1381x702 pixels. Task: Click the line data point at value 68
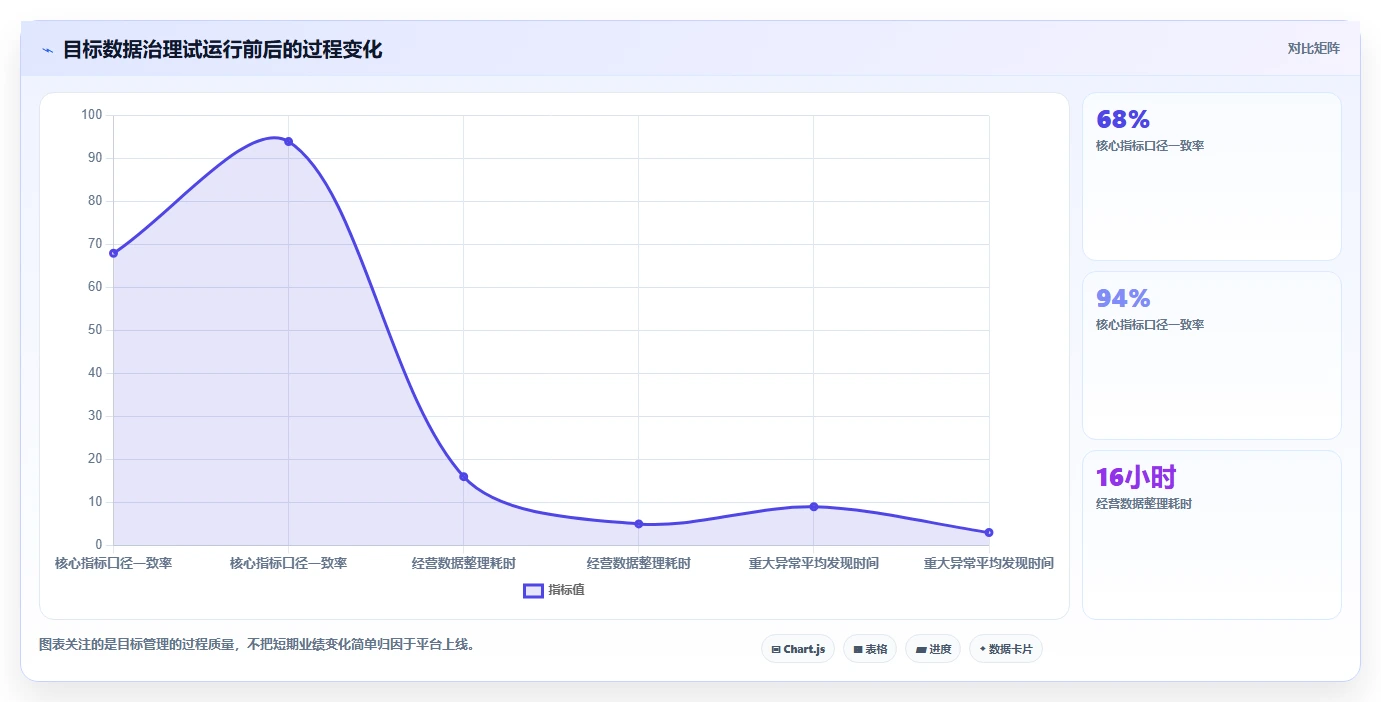(113, 253)
